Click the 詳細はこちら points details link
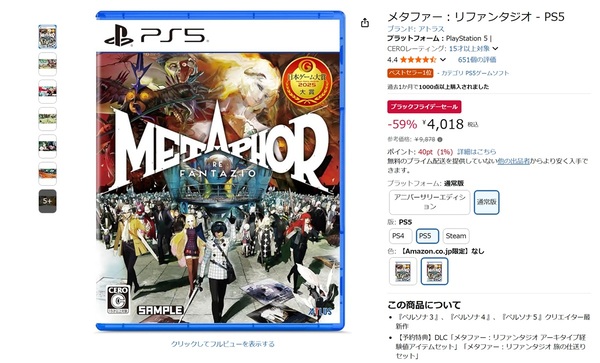The image size is (600, 363). tap(477, 151)
